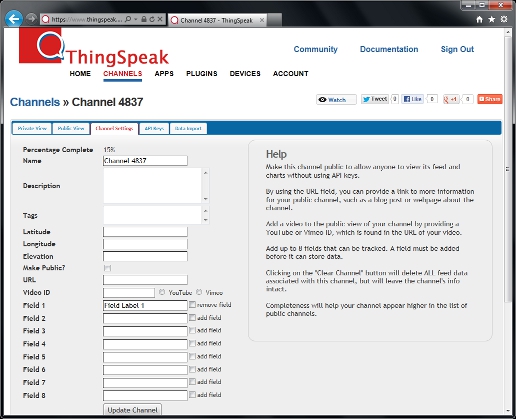Check the Field 3 add field checkbox
Image resolution: width=516 pixels, height=419 pixels.
(192, 330)
